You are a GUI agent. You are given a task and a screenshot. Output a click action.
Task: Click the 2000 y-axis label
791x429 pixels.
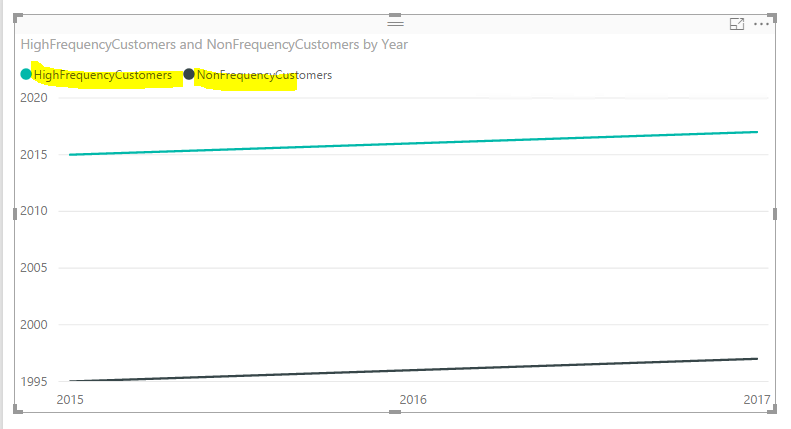(34, 325)
